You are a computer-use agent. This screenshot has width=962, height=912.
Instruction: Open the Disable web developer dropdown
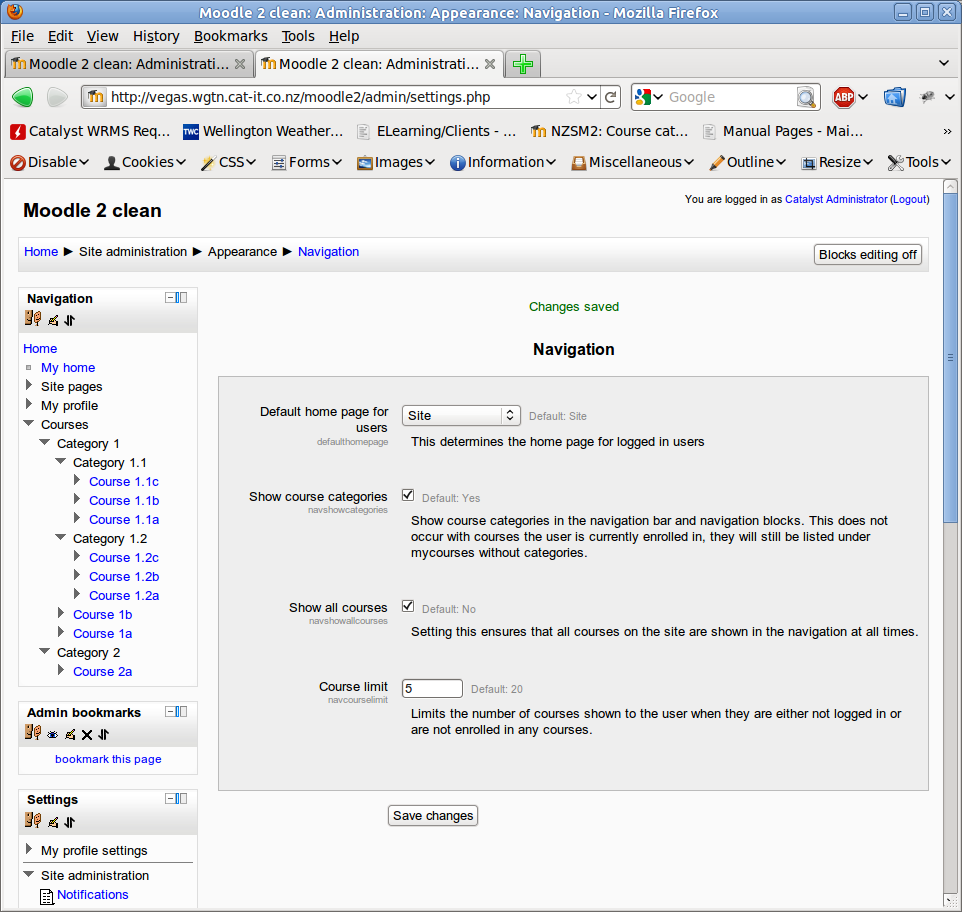click(49, 162)
